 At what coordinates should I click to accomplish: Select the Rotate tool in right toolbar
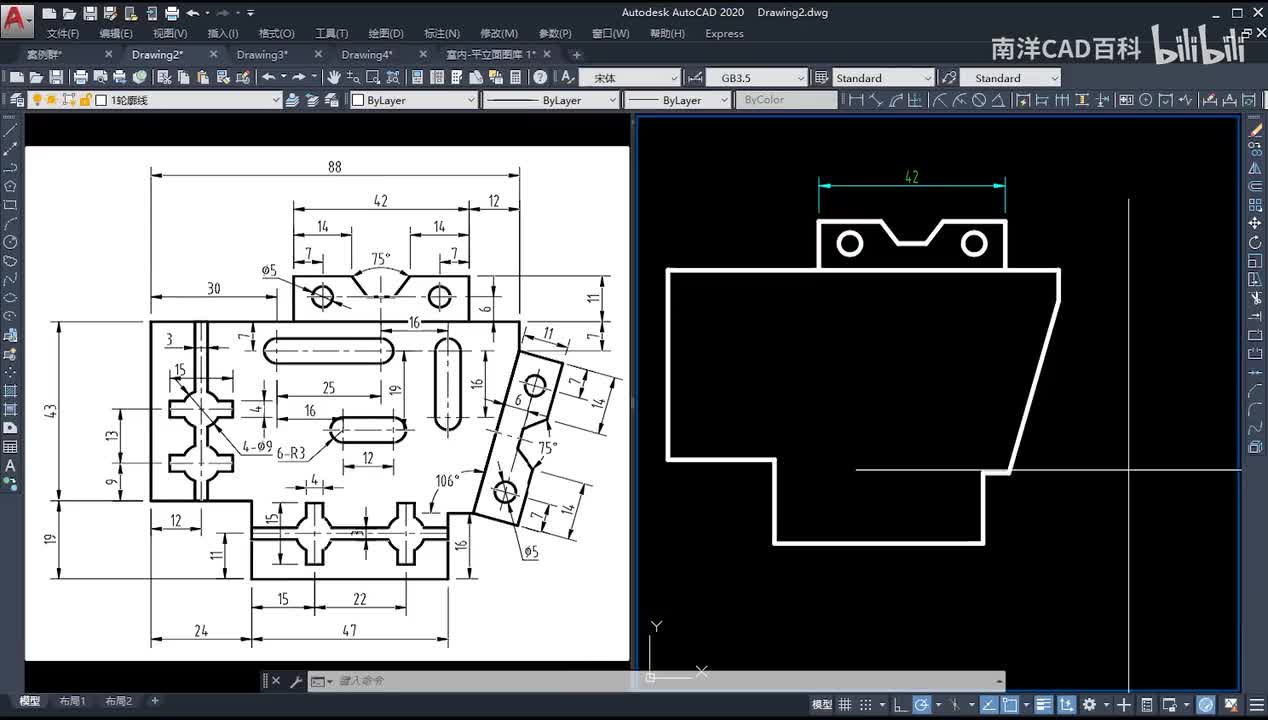(x=1256, y=242)
